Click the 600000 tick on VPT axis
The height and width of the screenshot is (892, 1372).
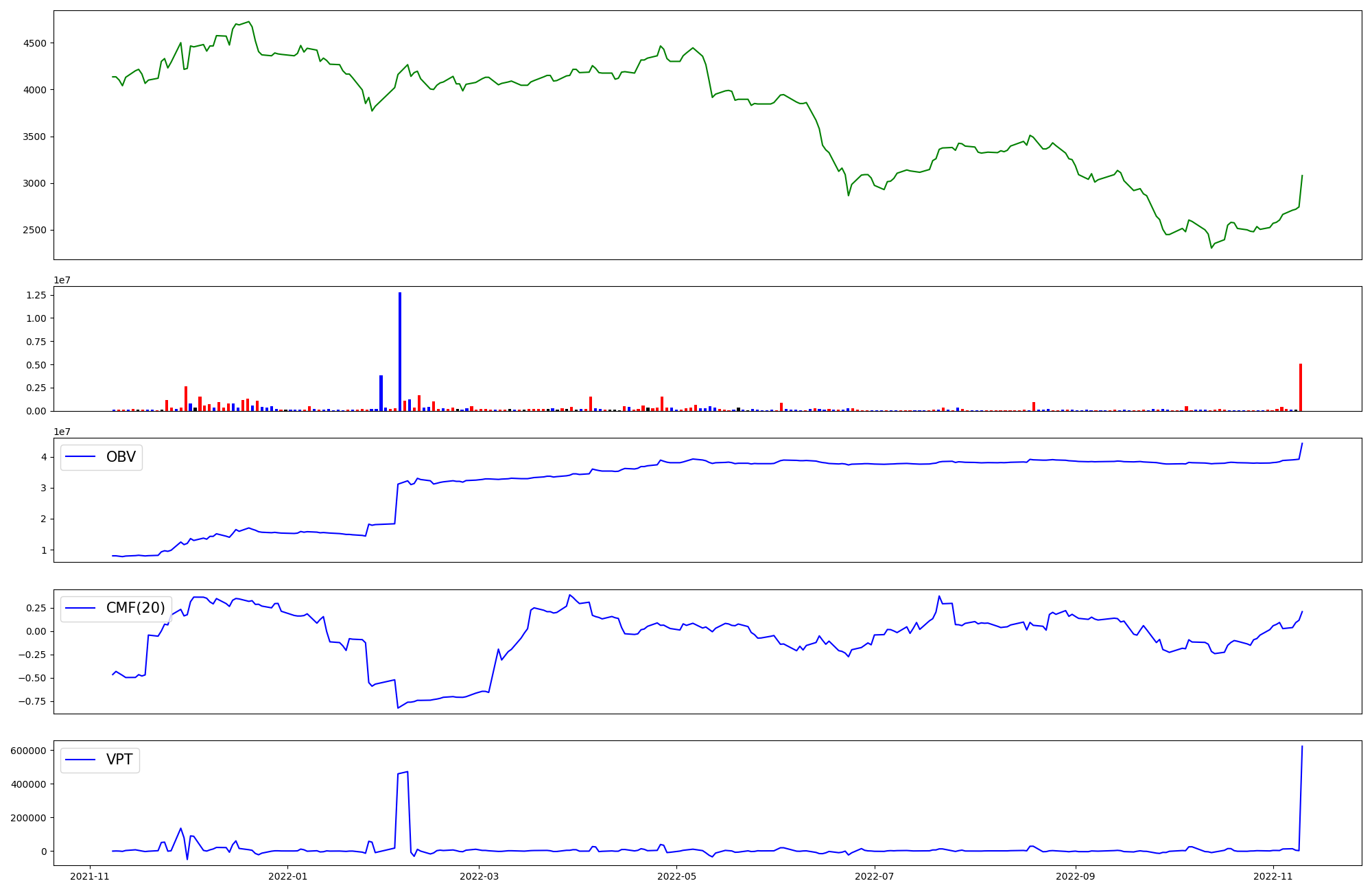pos(28,751)
